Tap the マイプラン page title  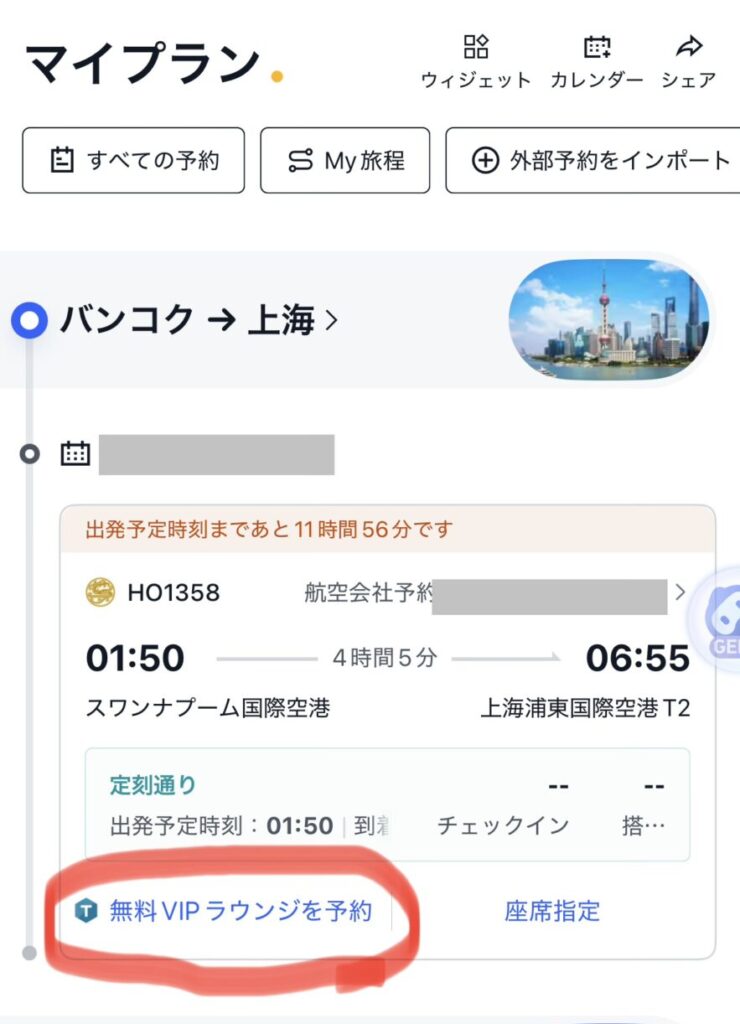[142, 64]
